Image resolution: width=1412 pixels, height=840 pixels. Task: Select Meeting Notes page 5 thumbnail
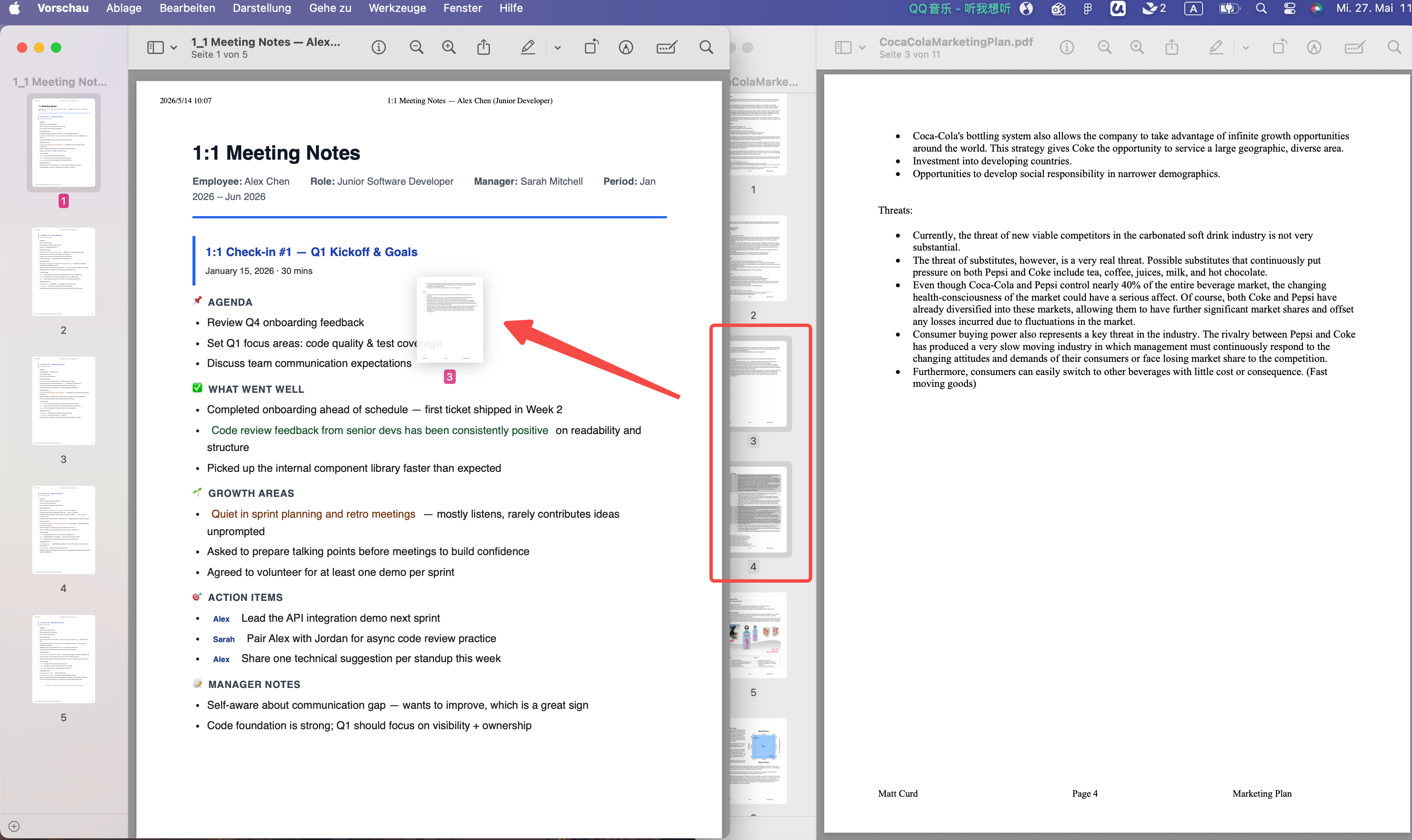coord(63,659)
